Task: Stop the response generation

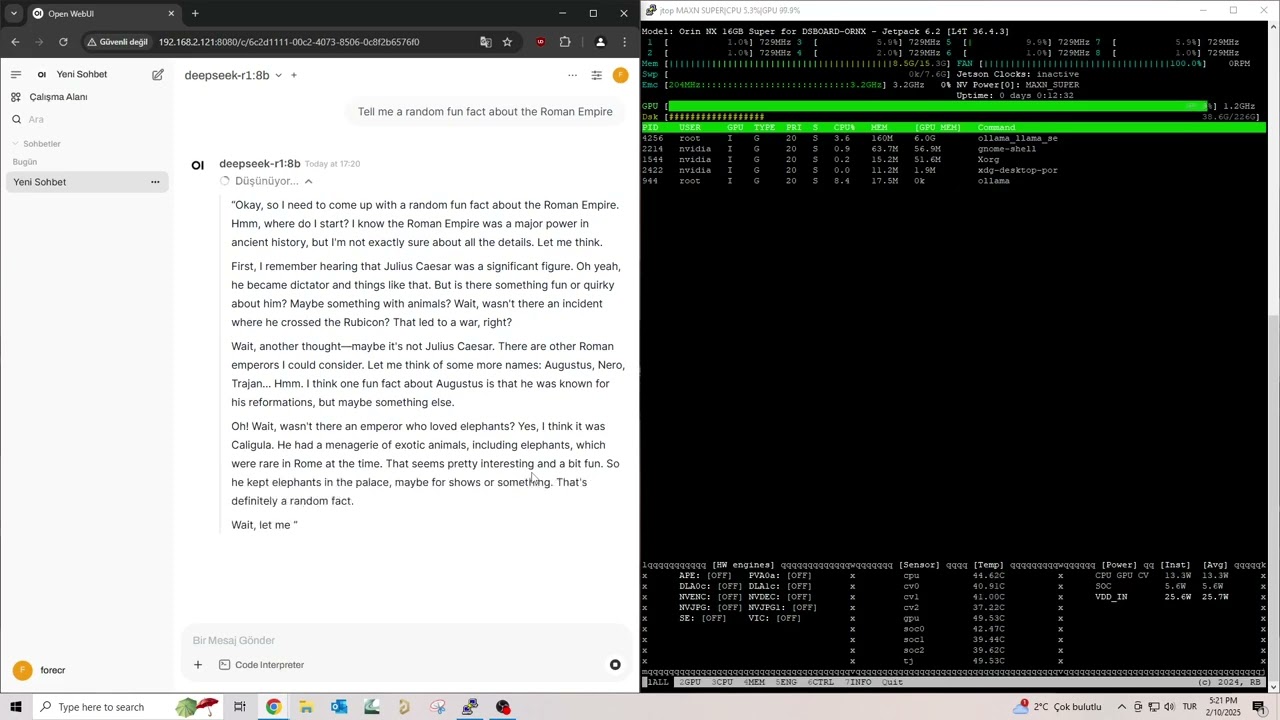Action: click(615, 665)
